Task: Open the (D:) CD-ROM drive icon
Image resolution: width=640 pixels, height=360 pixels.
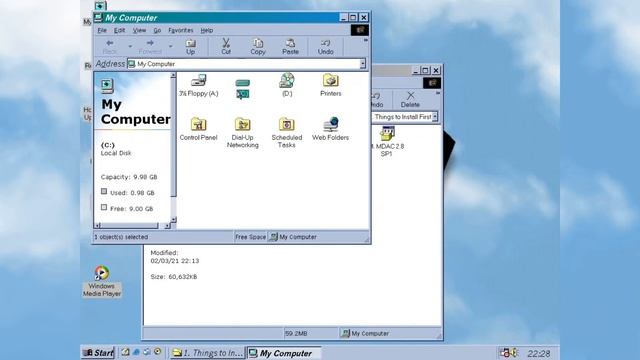Action: (x=287, y=85)
